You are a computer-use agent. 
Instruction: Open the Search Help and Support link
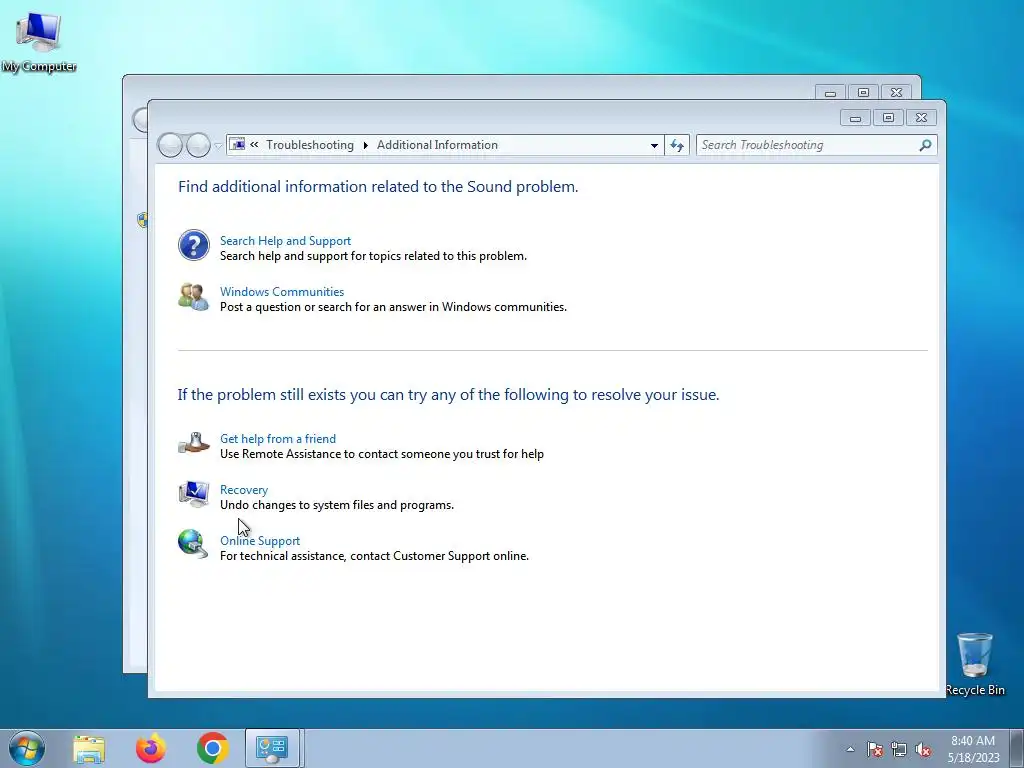pyautogui.click(x=285, y=241)
